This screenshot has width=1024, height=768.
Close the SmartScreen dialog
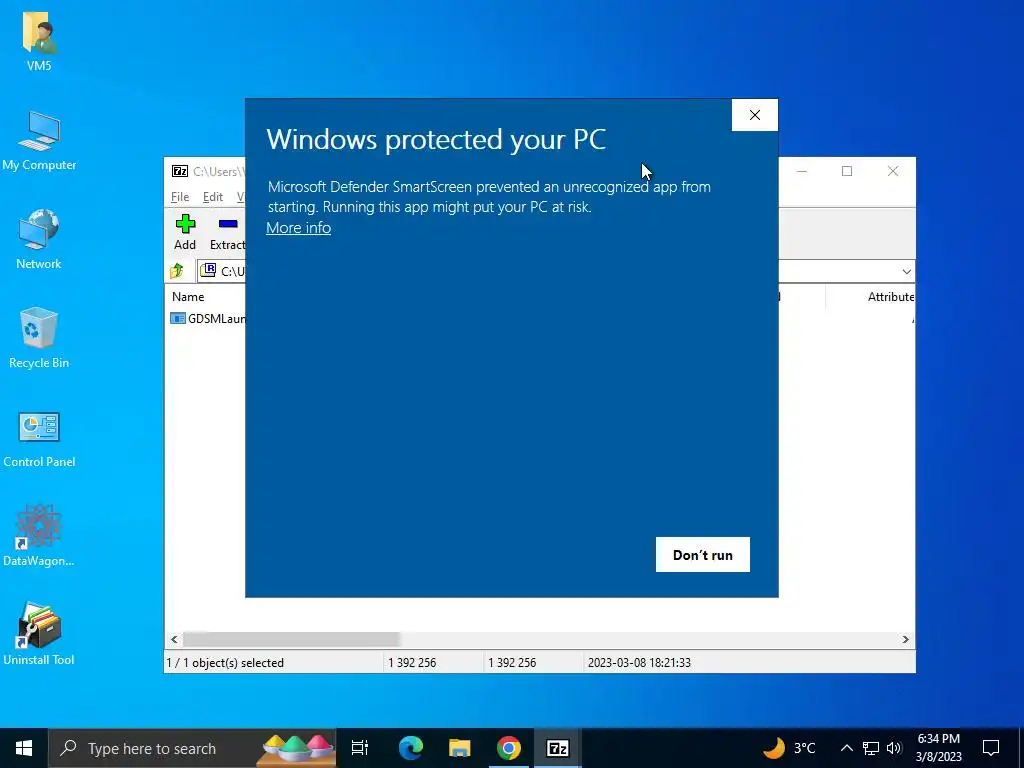coord(755,115)
